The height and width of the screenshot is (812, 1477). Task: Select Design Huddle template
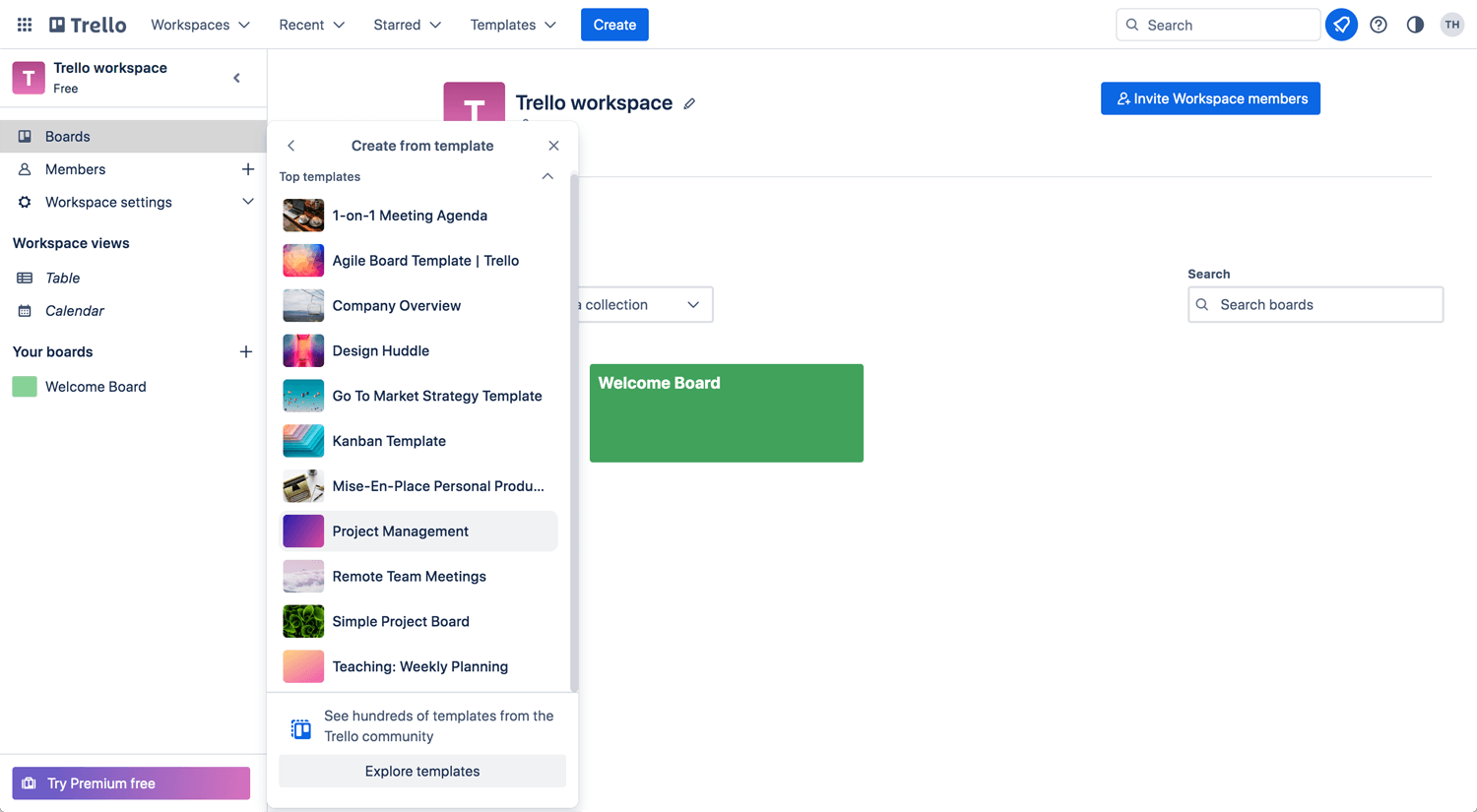(419, 351)
